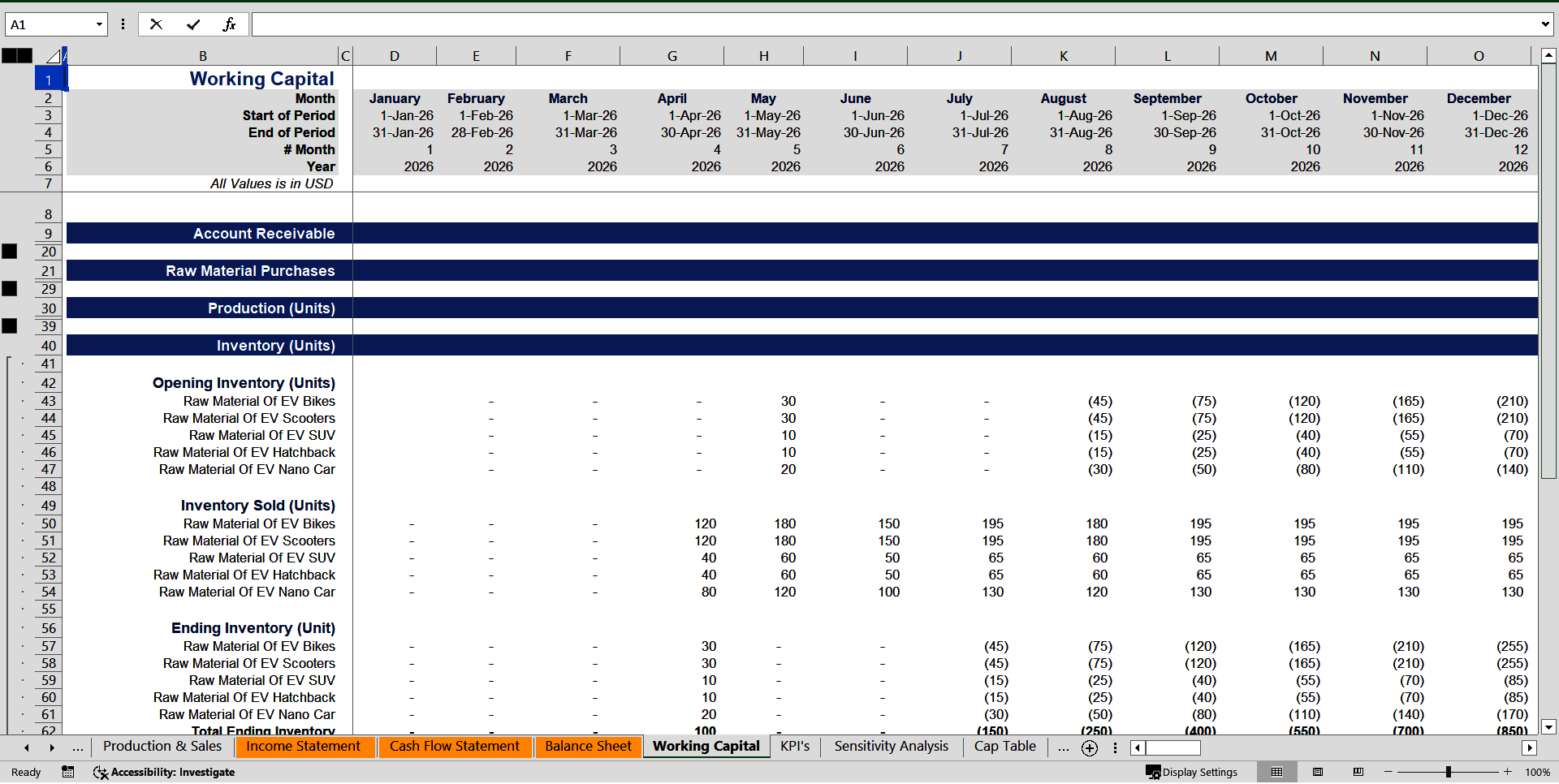
Task: Click the vertical scrollbar thumb
Action: (x=1548, y=272)
